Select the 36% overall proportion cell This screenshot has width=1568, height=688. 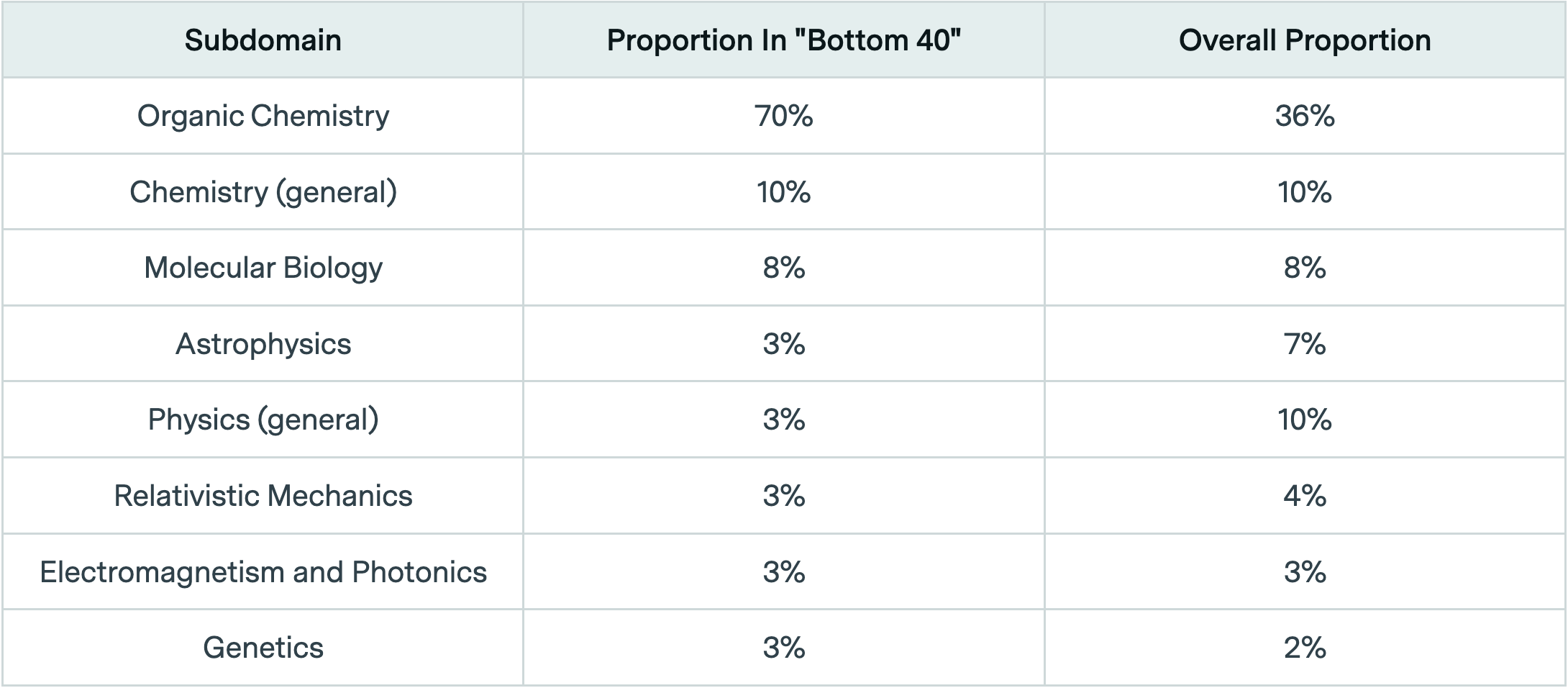click(x=1304, y=116)
